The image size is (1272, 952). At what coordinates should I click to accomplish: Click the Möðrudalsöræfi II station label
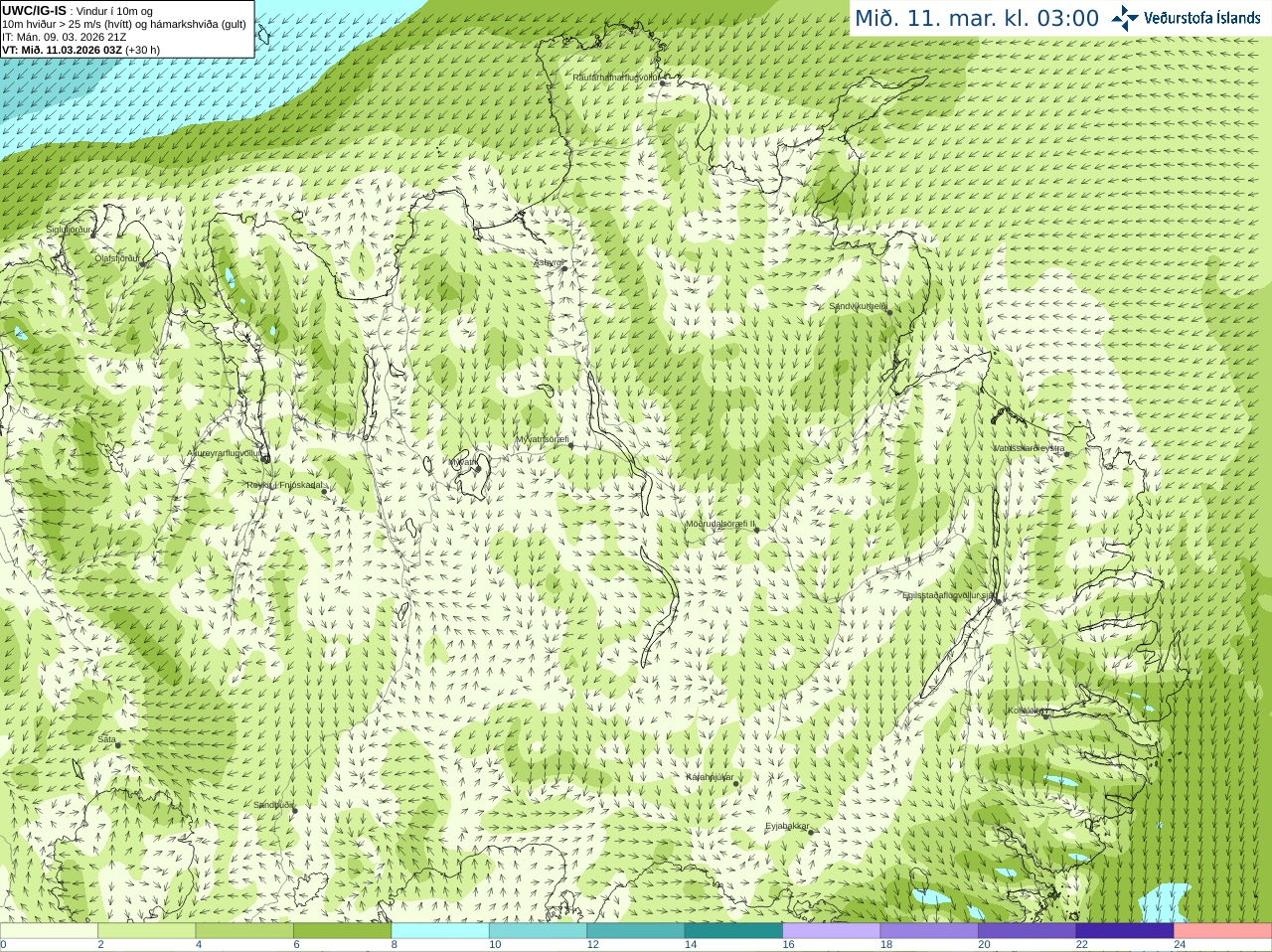pos(720,524)
